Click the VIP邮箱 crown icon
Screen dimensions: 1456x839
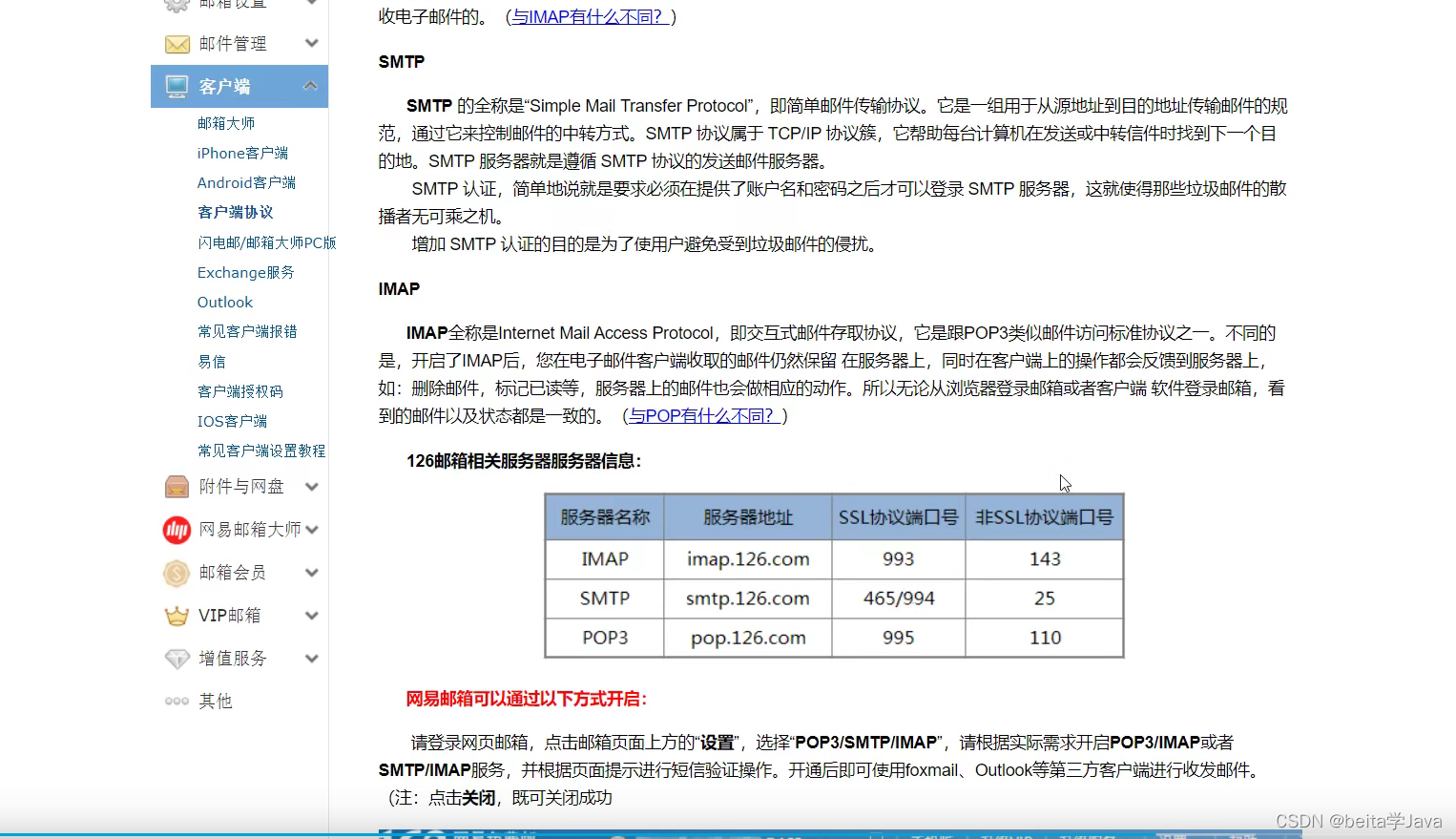coord(177,616)
